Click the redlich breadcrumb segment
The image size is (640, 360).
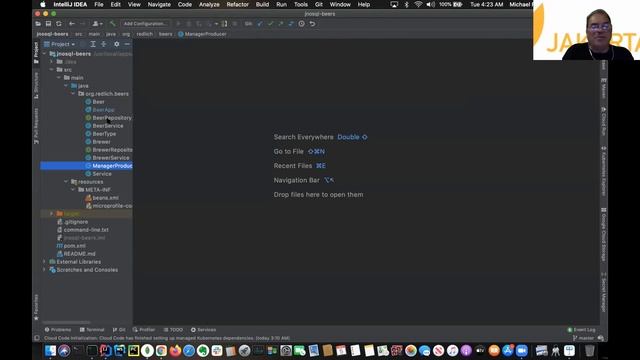(x=144, y=34)
